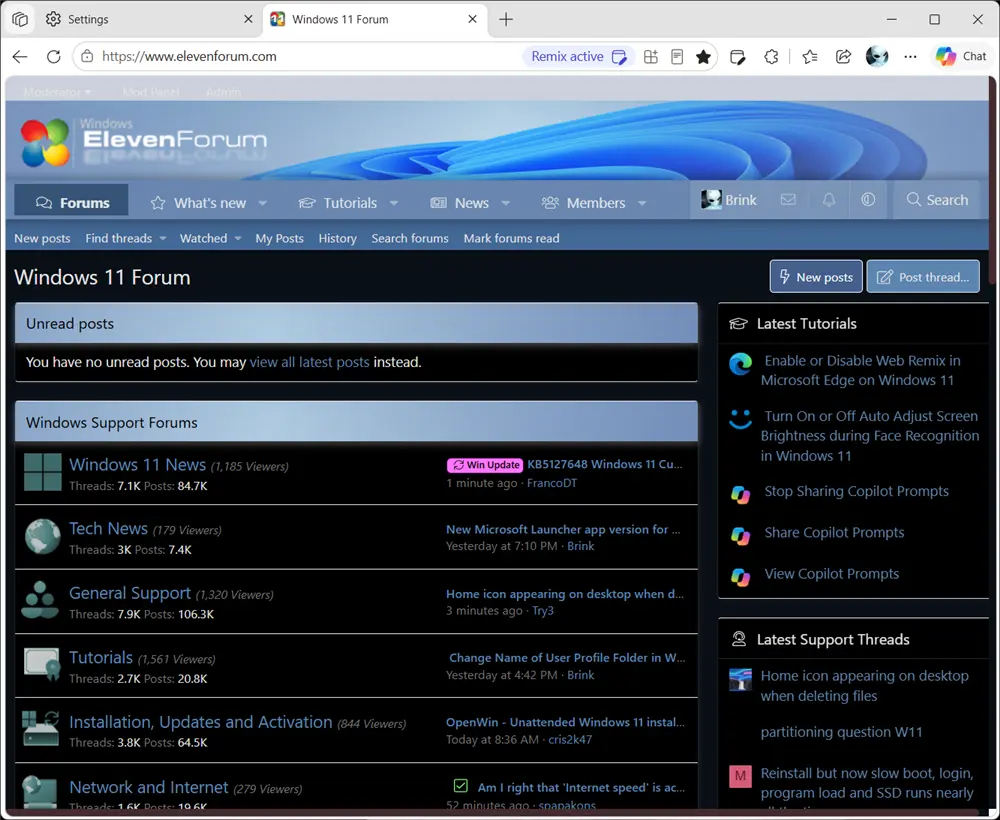Image resolution: width=1000 pixels, height=820 pixels.
Task: Open the Tutorials nav item
Action: point(341,203)
